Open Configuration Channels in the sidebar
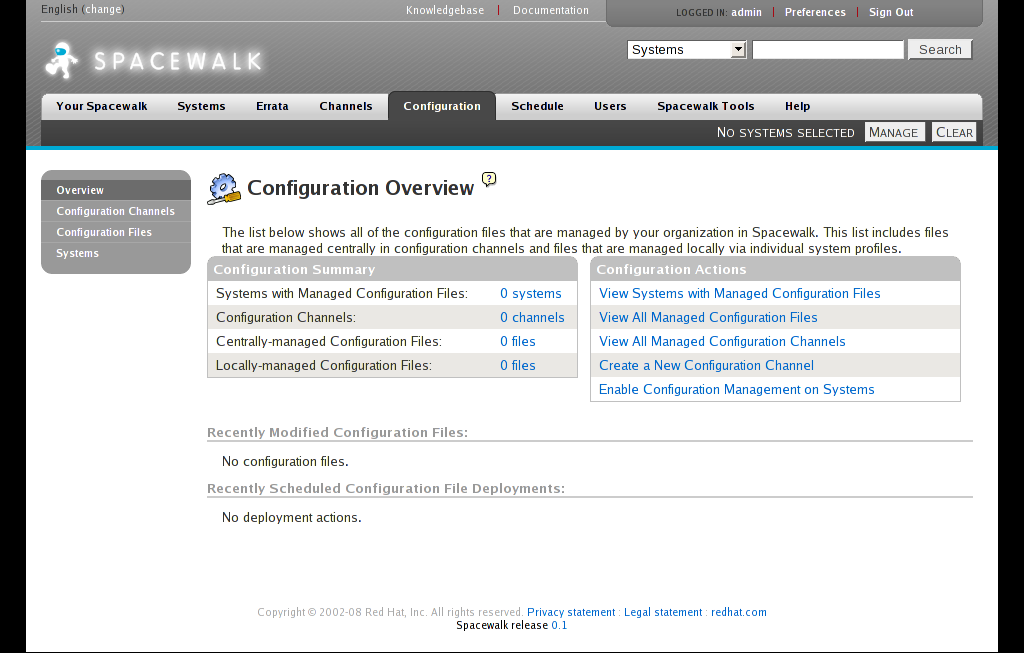The width and height of the screenshot is (1024, 653). [116, 211]
